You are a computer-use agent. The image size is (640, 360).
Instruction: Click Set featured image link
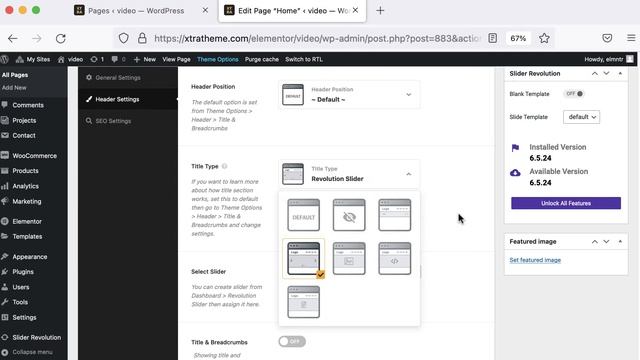pyautogui.click(x=535, y=260)
